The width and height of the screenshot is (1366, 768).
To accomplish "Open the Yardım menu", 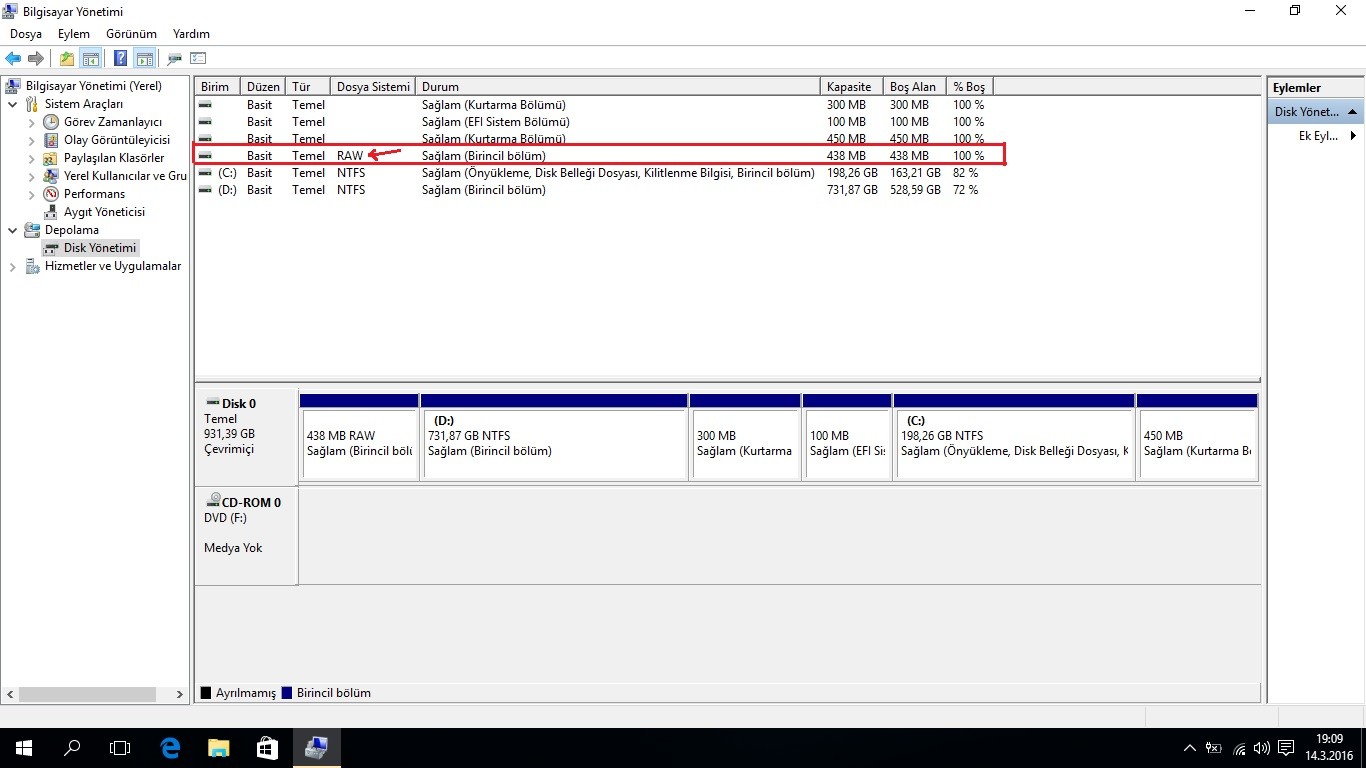I will [191, 34].
